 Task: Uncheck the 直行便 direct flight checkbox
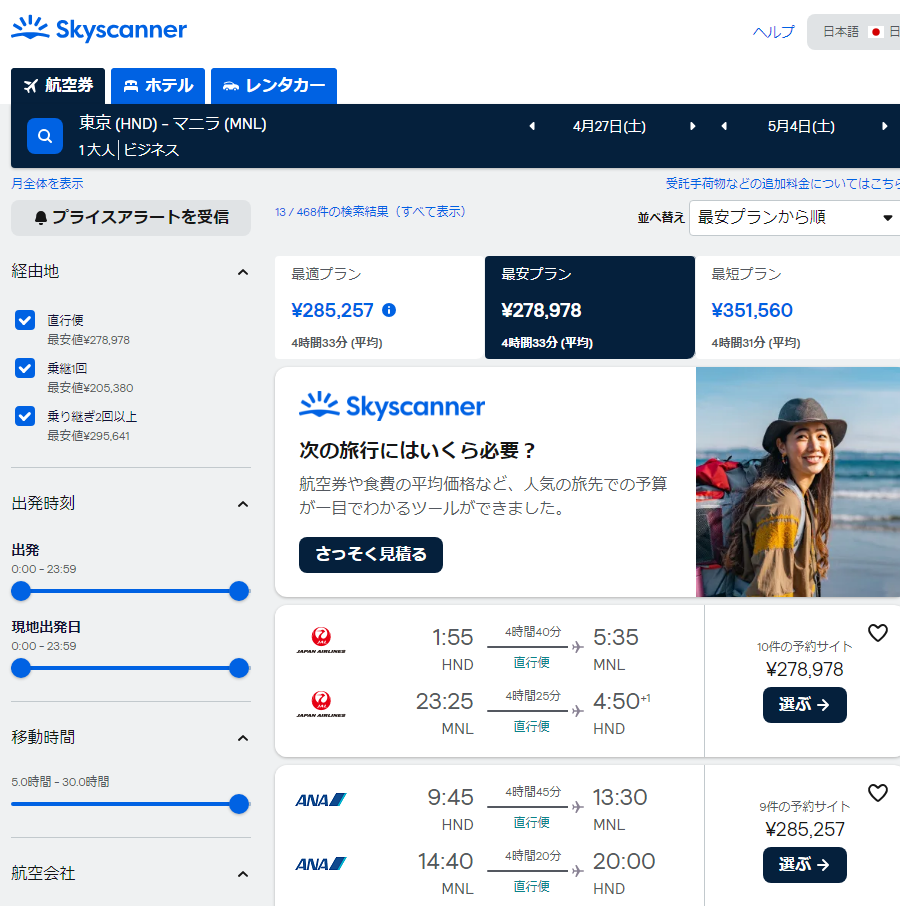tap(25, 320)
